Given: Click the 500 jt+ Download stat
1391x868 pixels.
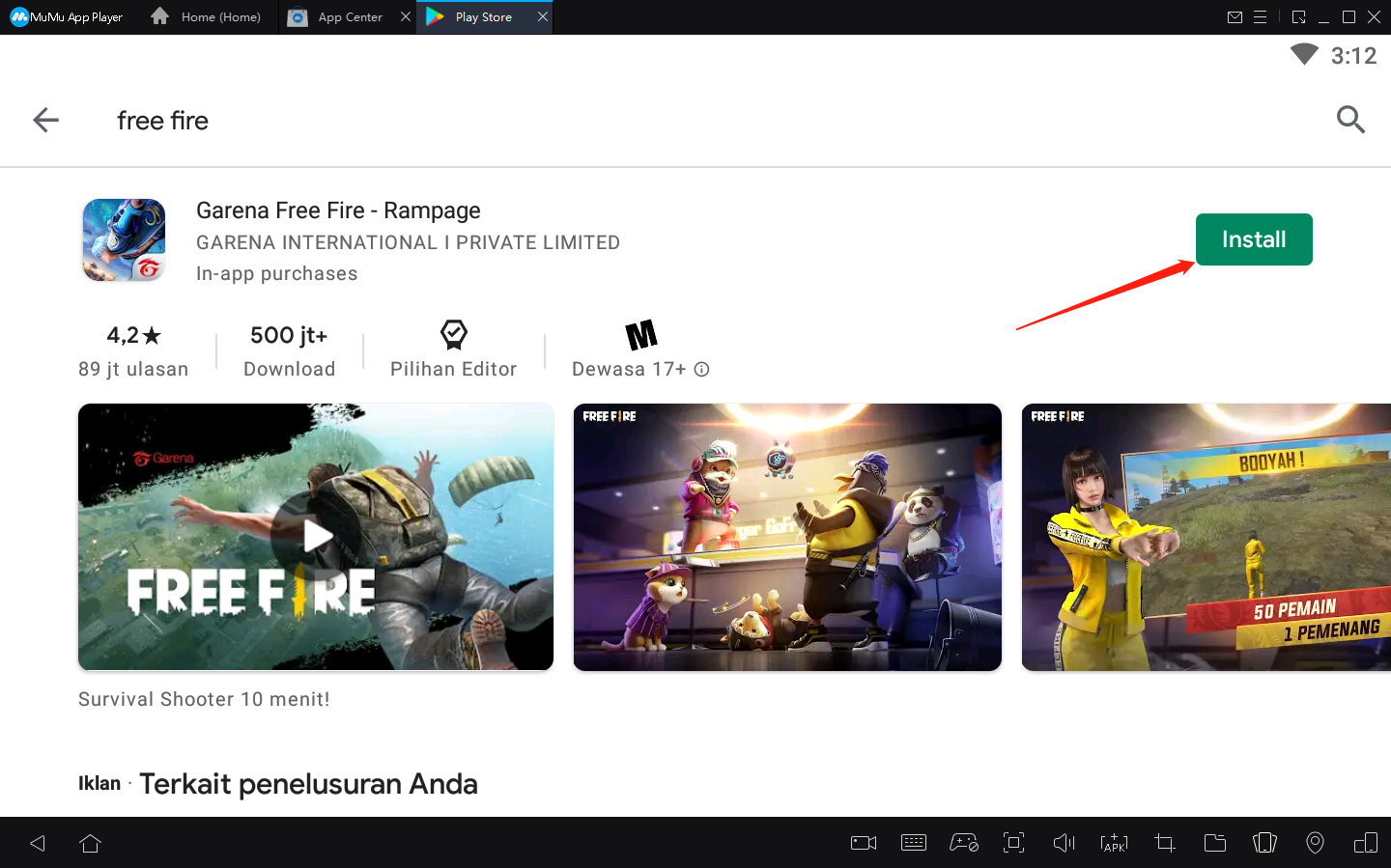Looking at the screenshot, I should tap(289, 350).
